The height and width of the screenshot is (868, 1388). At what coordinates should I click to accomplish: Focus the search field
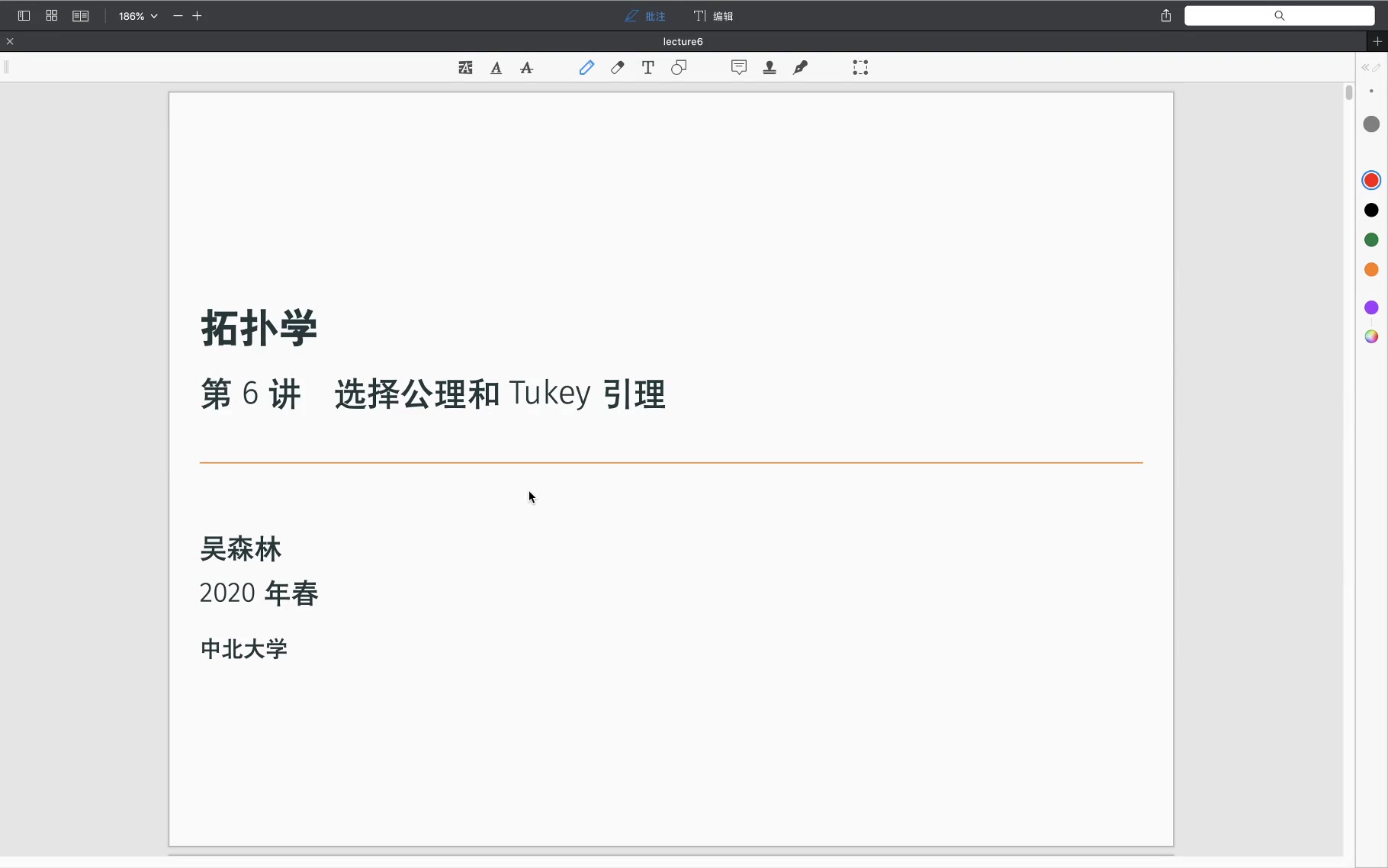(1280, 16)
